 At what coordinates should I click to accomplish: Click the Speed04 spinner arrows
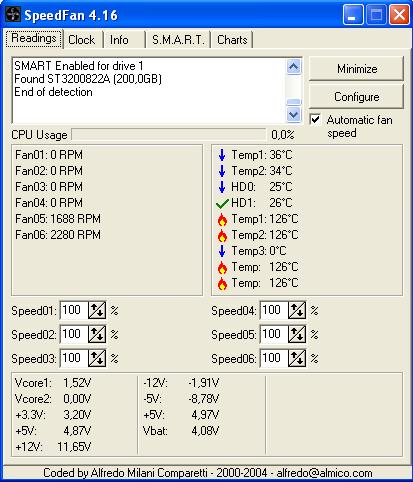[x=297, y=310]
